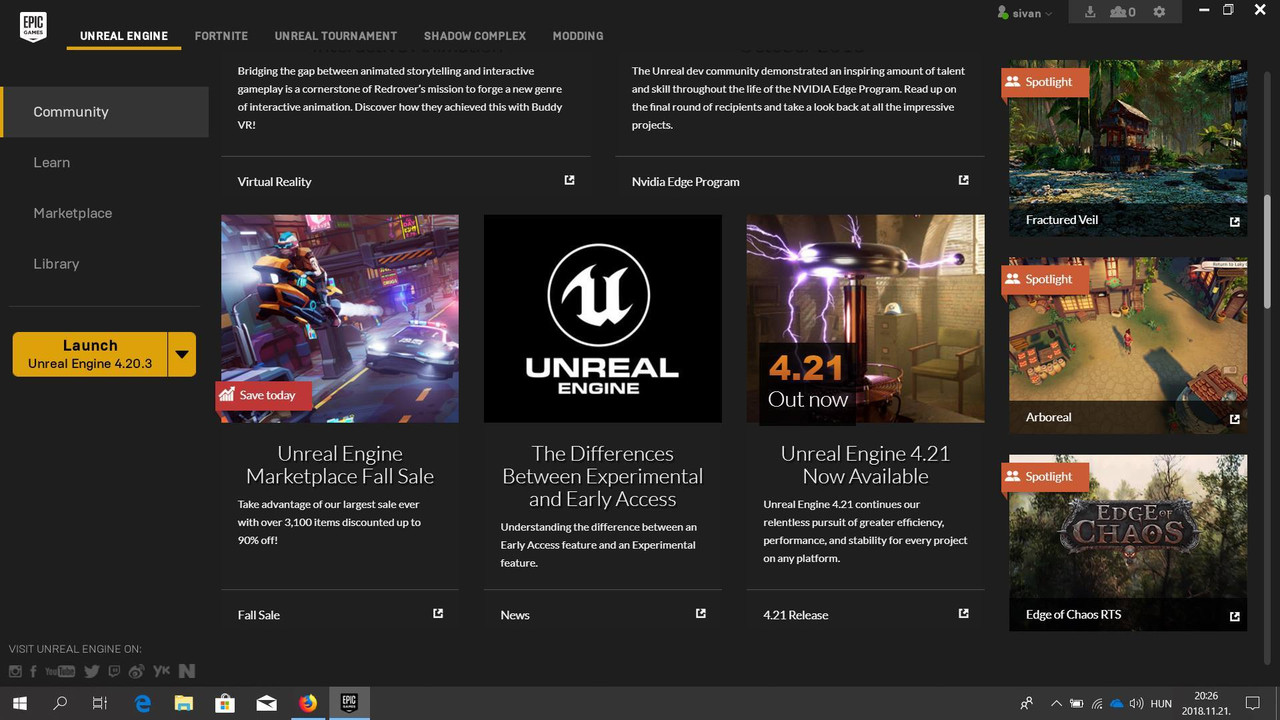Click the HUN language indicator

[1161, 704]
